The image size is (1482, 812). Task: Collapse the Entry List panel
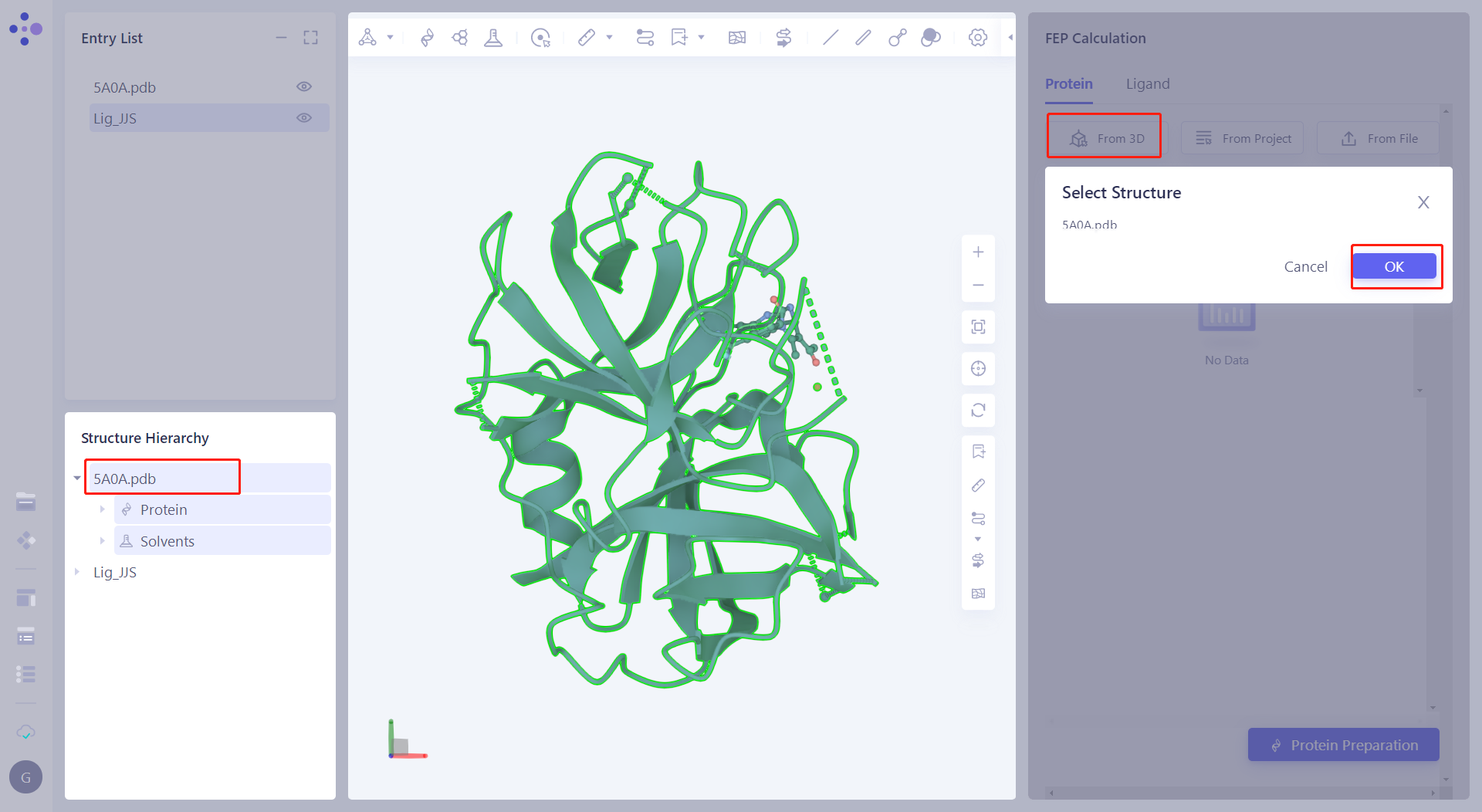click(281, 37)
